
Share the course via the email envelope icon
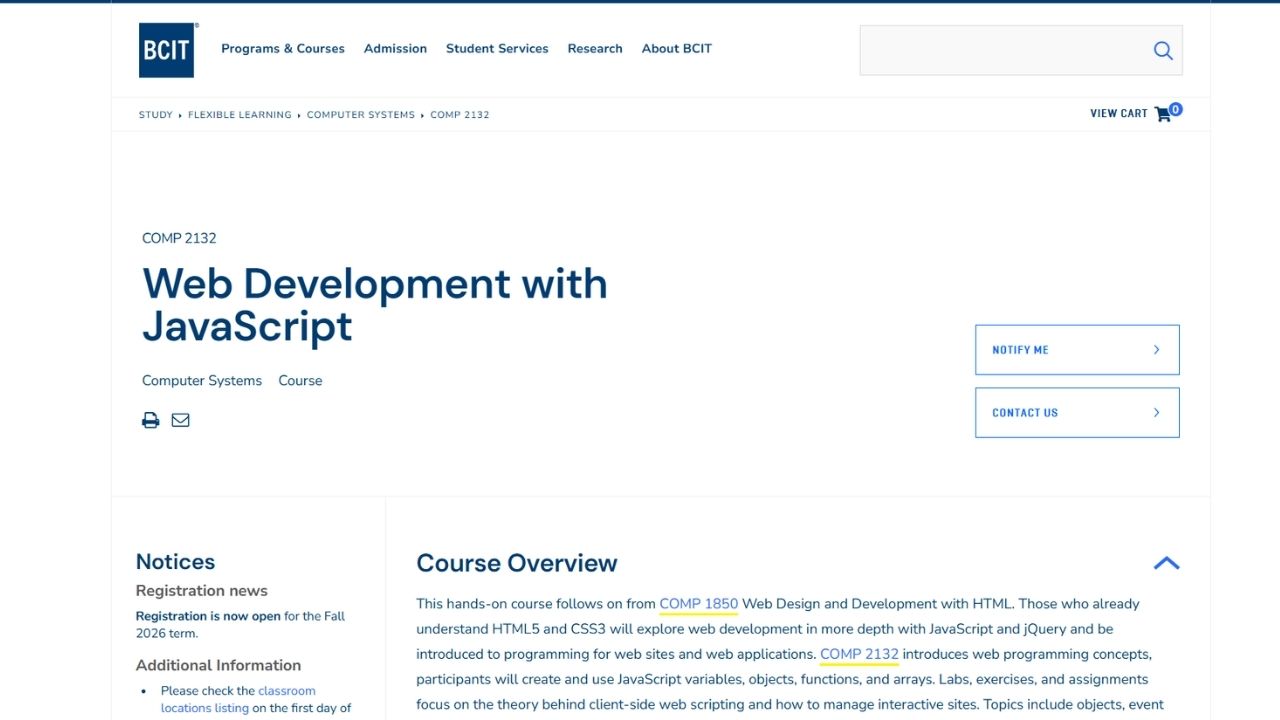pyautogui.click(x=180, y=420)
